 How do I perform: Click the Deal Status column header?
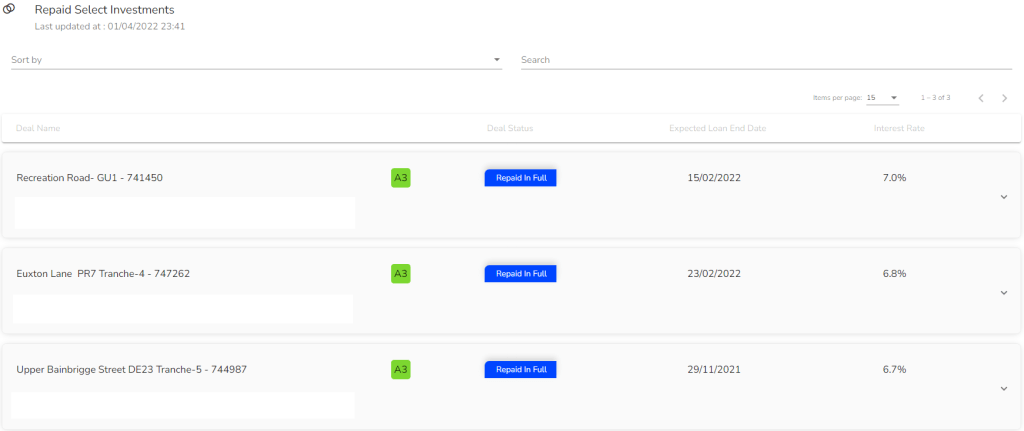pos(510,128)
